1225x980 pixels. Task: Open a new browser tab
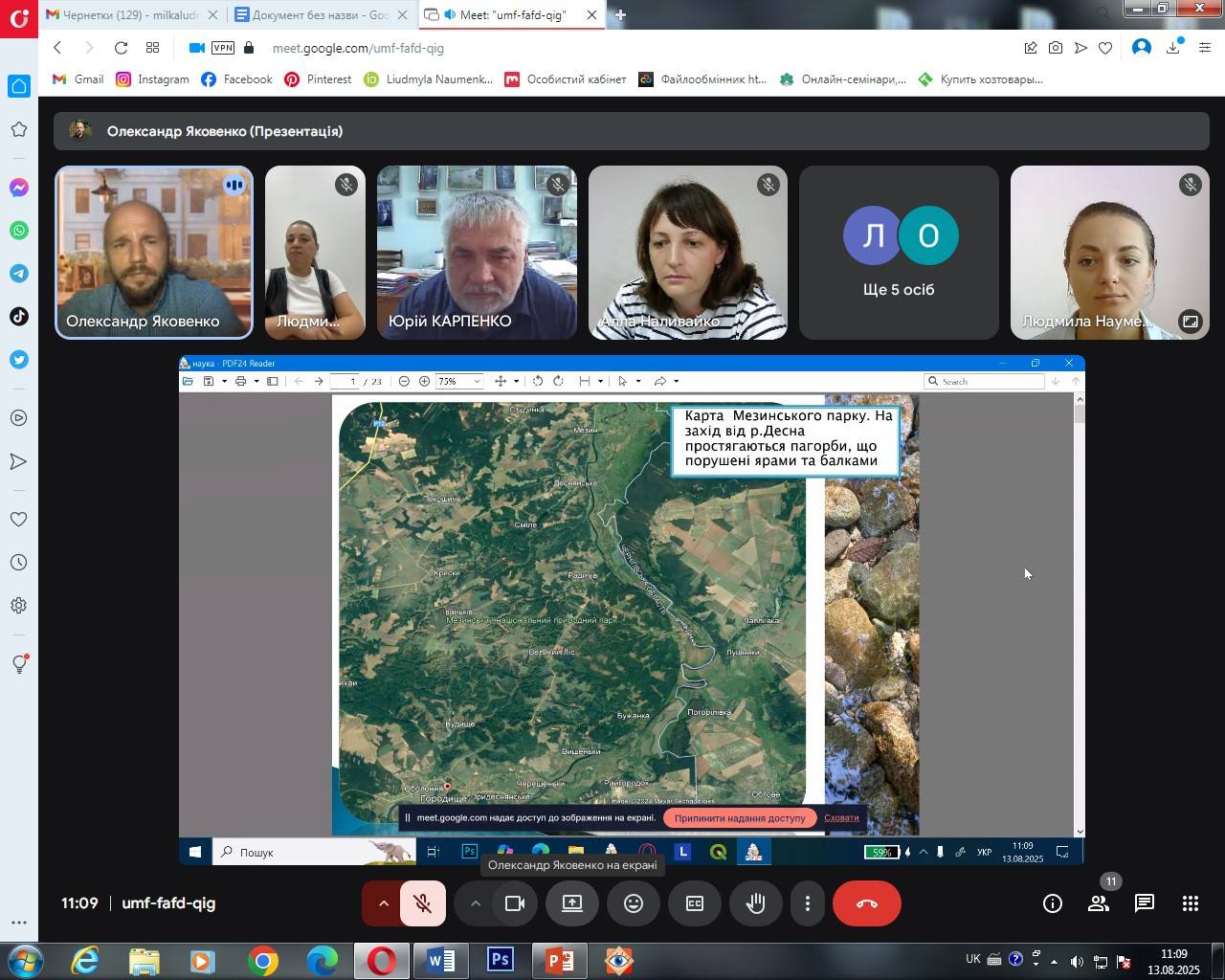coord(620,14)
